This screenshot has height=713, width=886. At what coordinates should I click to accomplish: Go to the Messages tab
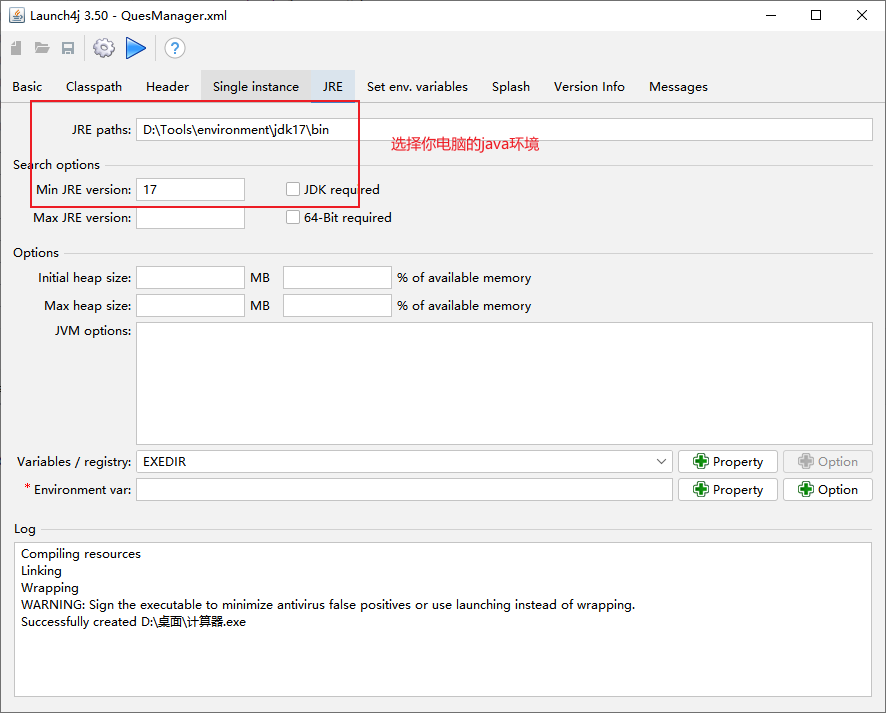pyautogui.click(x=678, y=87)
